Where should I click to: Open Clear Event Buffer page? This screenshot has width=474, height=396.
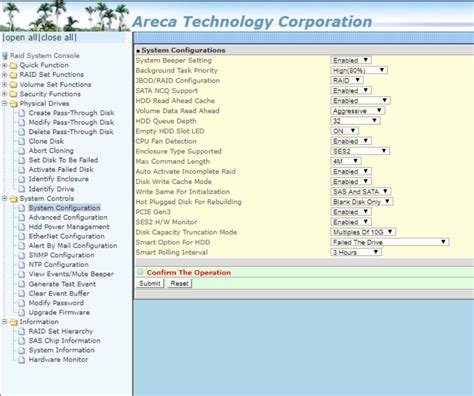59,294
